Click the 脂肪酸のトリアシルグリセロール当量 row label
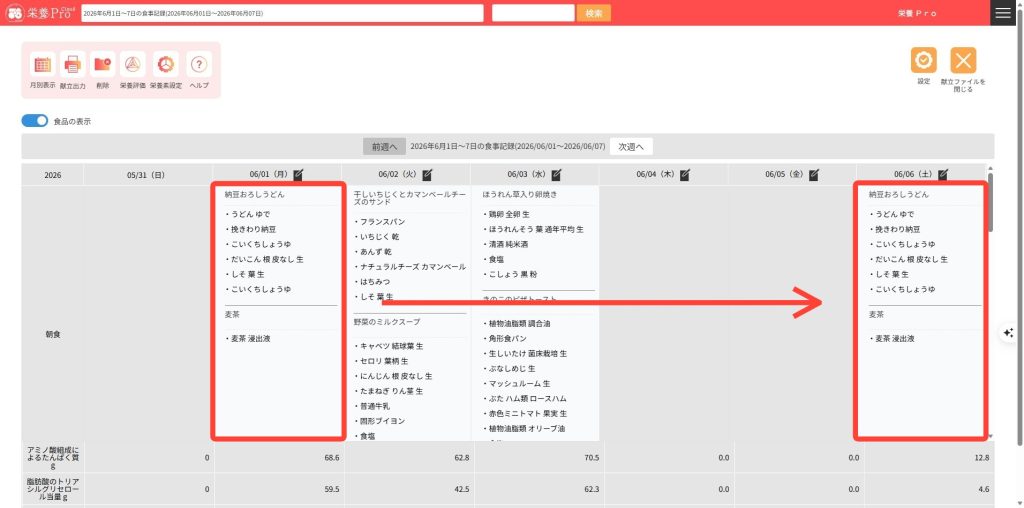Image resolution: width=1024 pixels, height=508 pixels. 53,489
